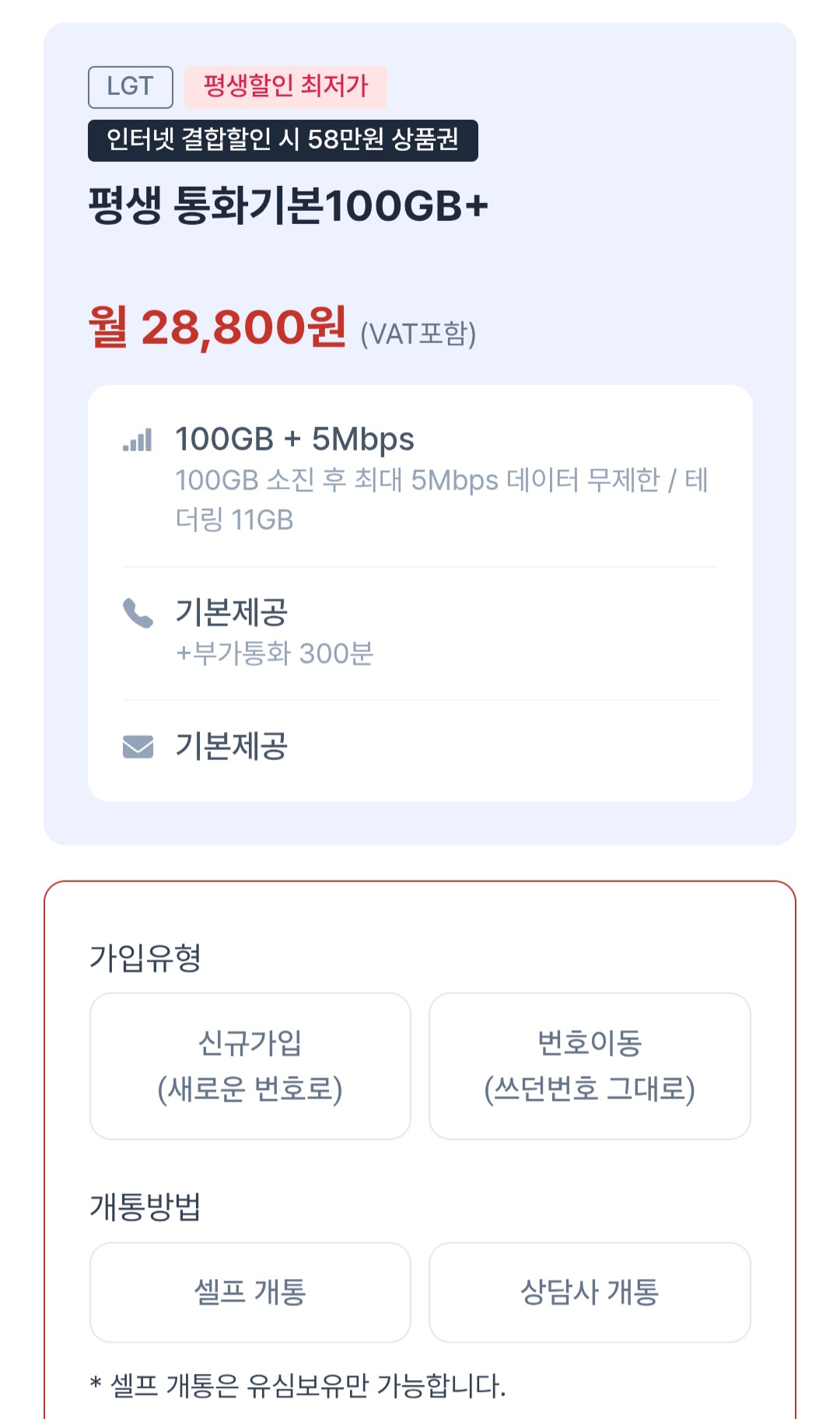The height and width of the screenshot is (1419, 840).
Task: Click the 개통방법 section label
Action: 145,1207
